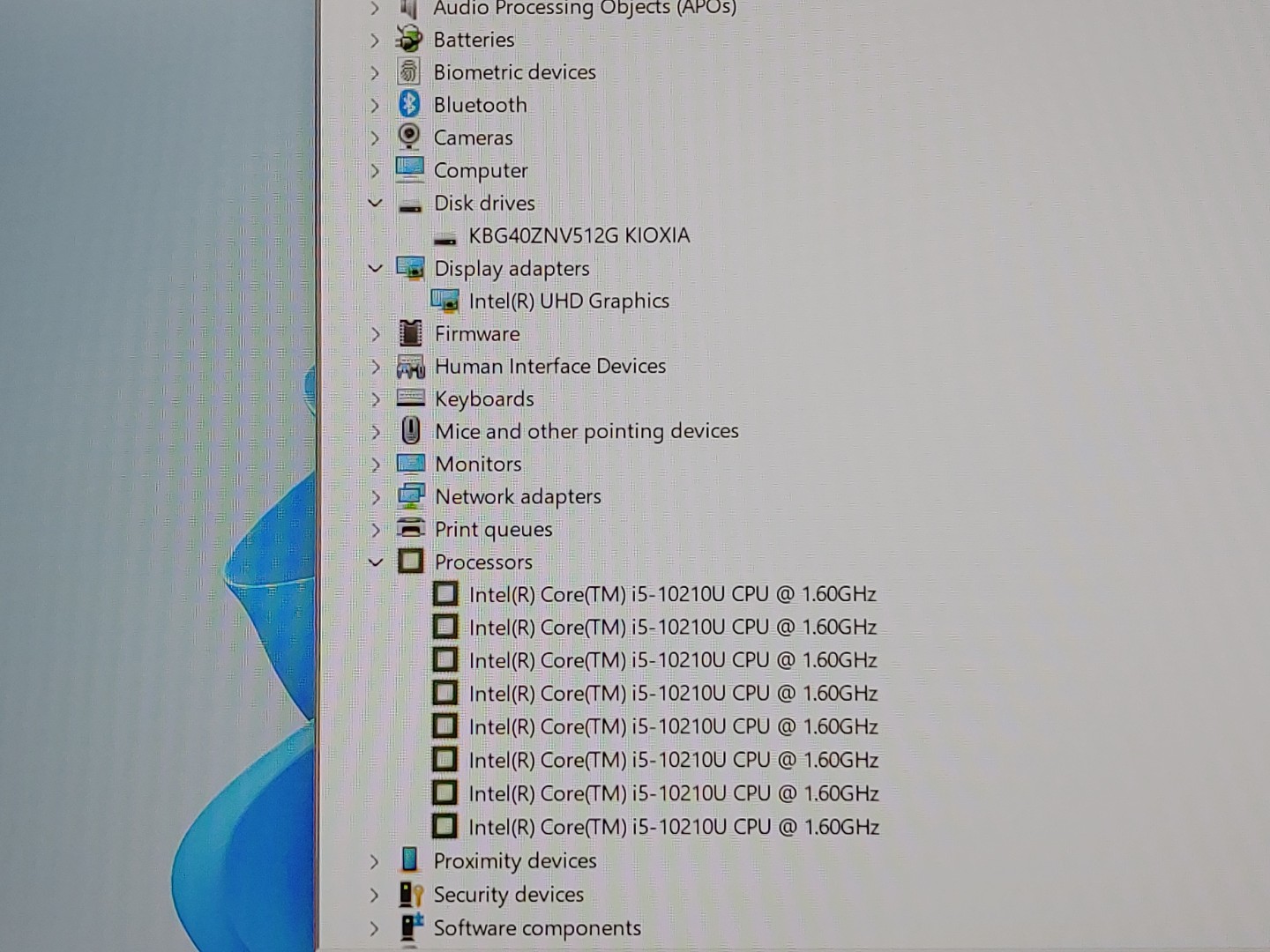Expand the Keyboards category
The image size is (1270, 952).
(376, 399)
